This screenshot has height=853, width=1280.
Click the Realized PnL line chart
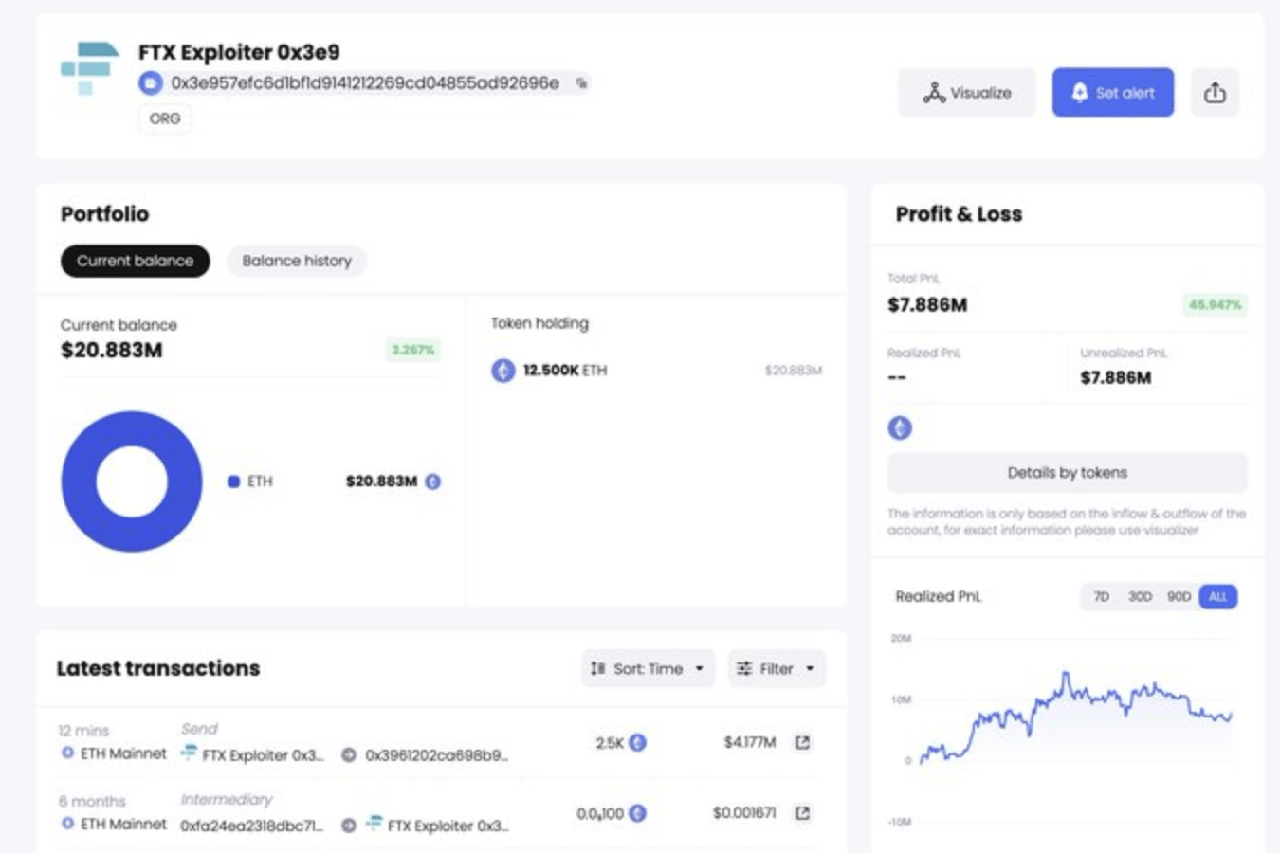(x=1075, y=720)
